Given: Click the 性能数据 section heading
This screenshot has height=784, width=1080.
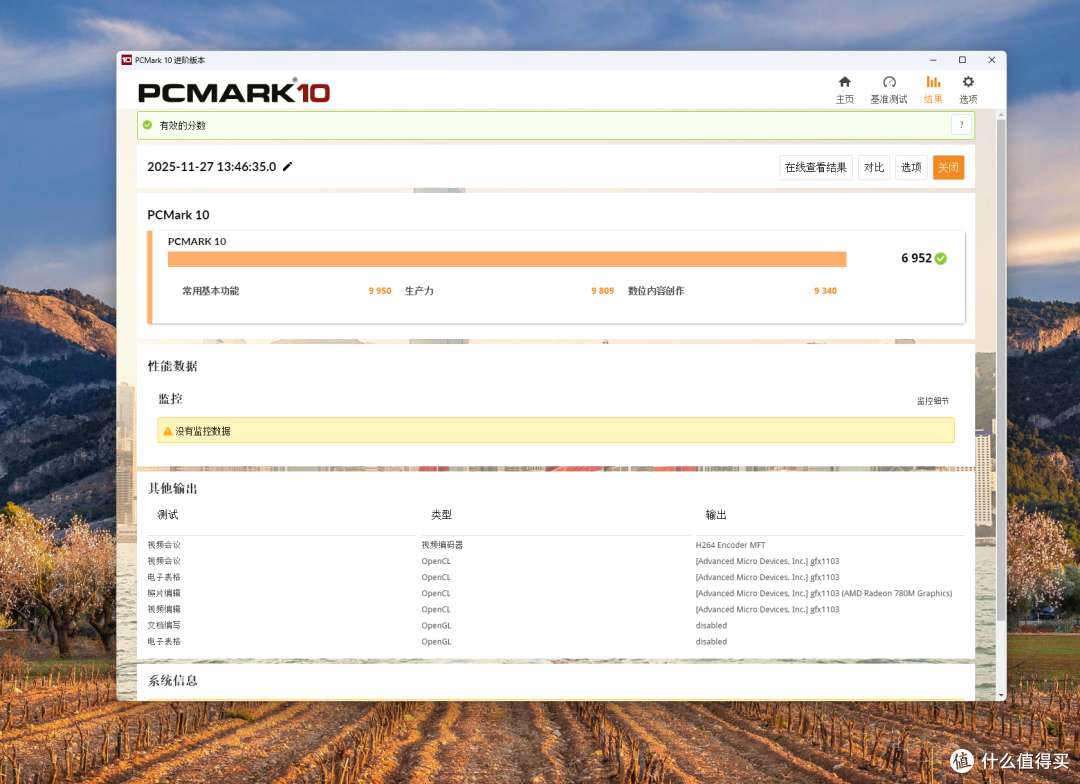Looking at the screenshot, I should [x=172, y=366].
